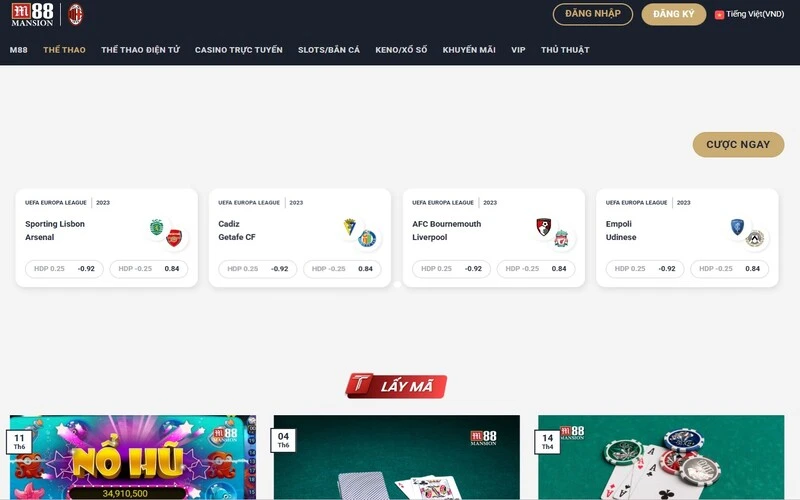Click the Udinese team badge
The width and height of the screenshot is (800, 500).
755,238
